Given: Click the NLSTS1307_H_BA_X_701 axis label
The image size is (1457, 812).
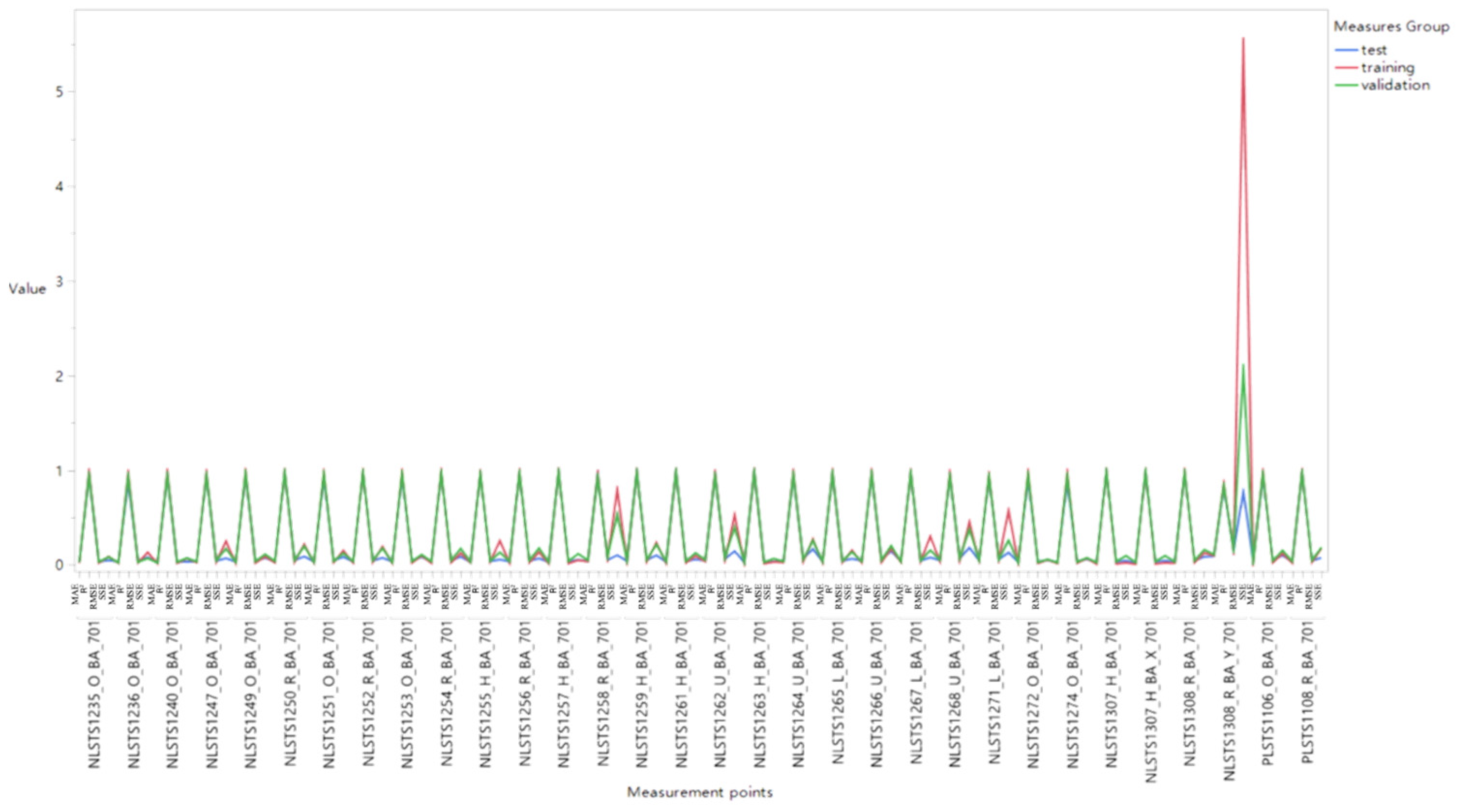Looking at the screenshot, I should point(1151,701).
